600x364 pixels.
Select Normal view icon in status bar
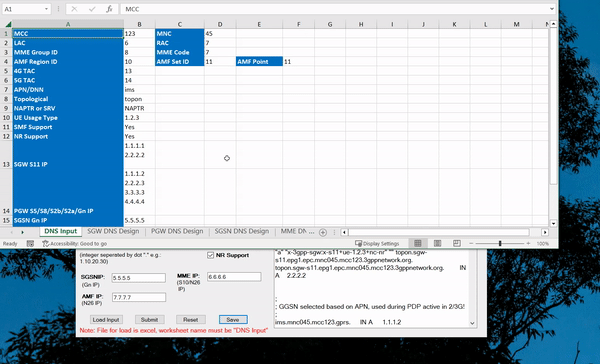point(418,243)
